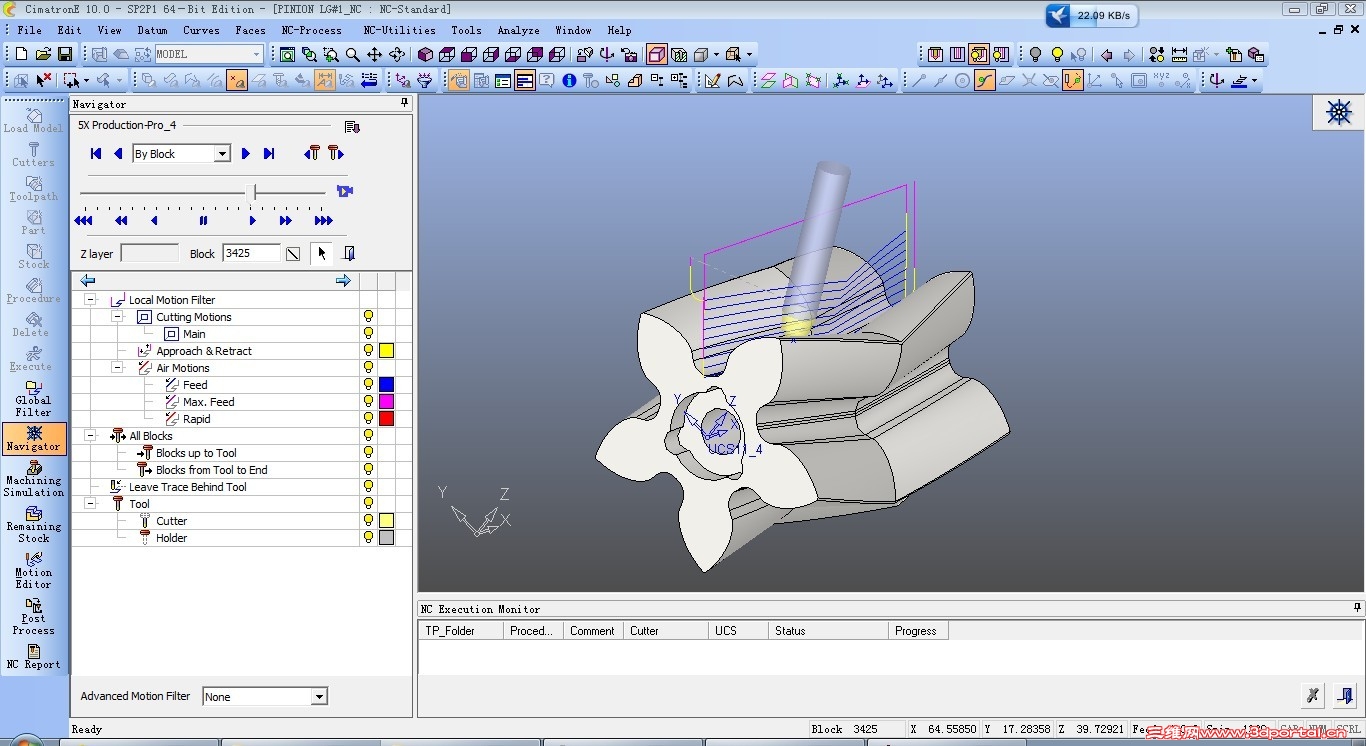
Task: Open the Curves menu
Action: click(x=201, y=30)
